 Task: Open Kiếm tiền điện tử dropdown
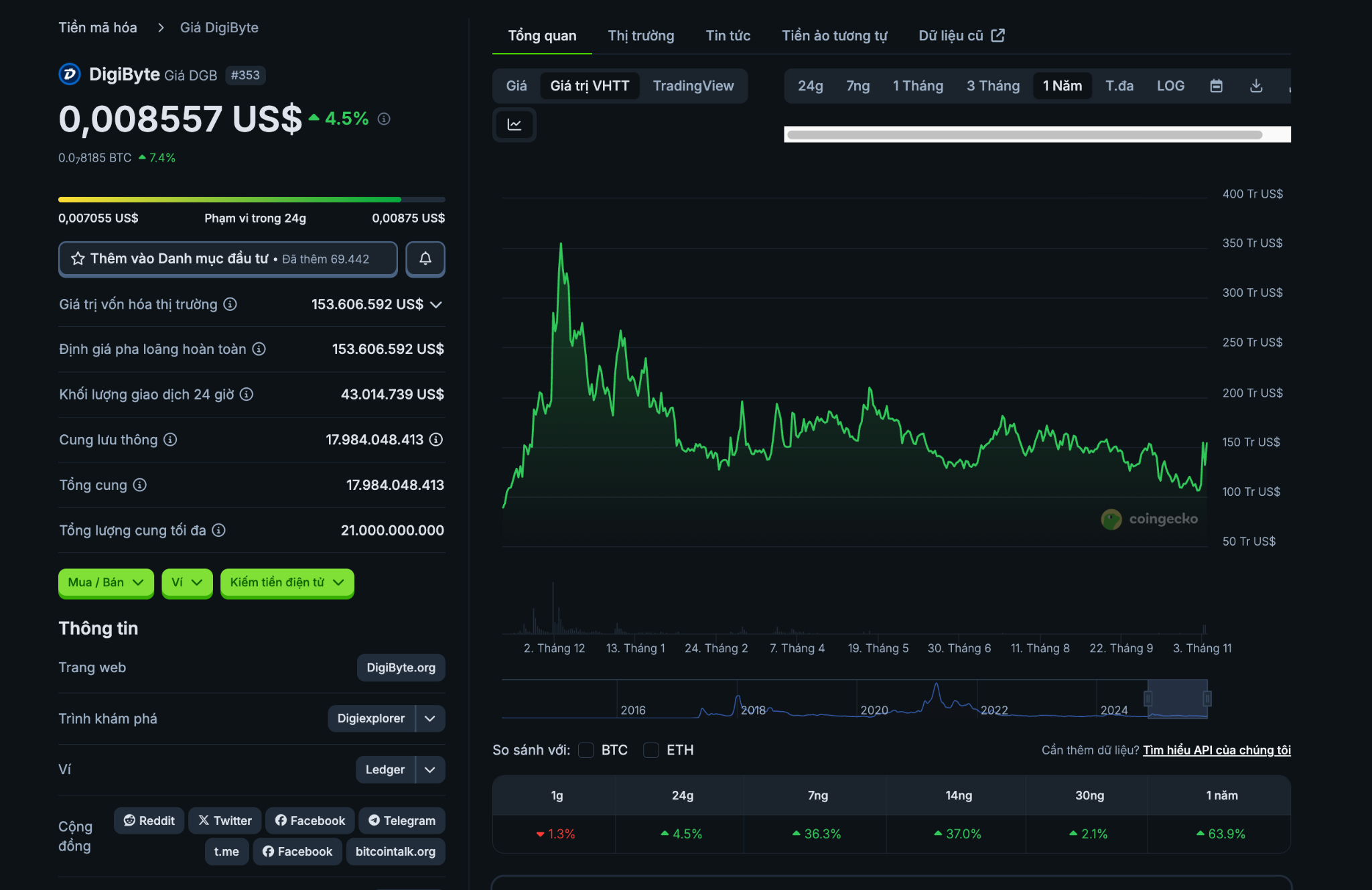pyautogui.click(x=287, y=582)
